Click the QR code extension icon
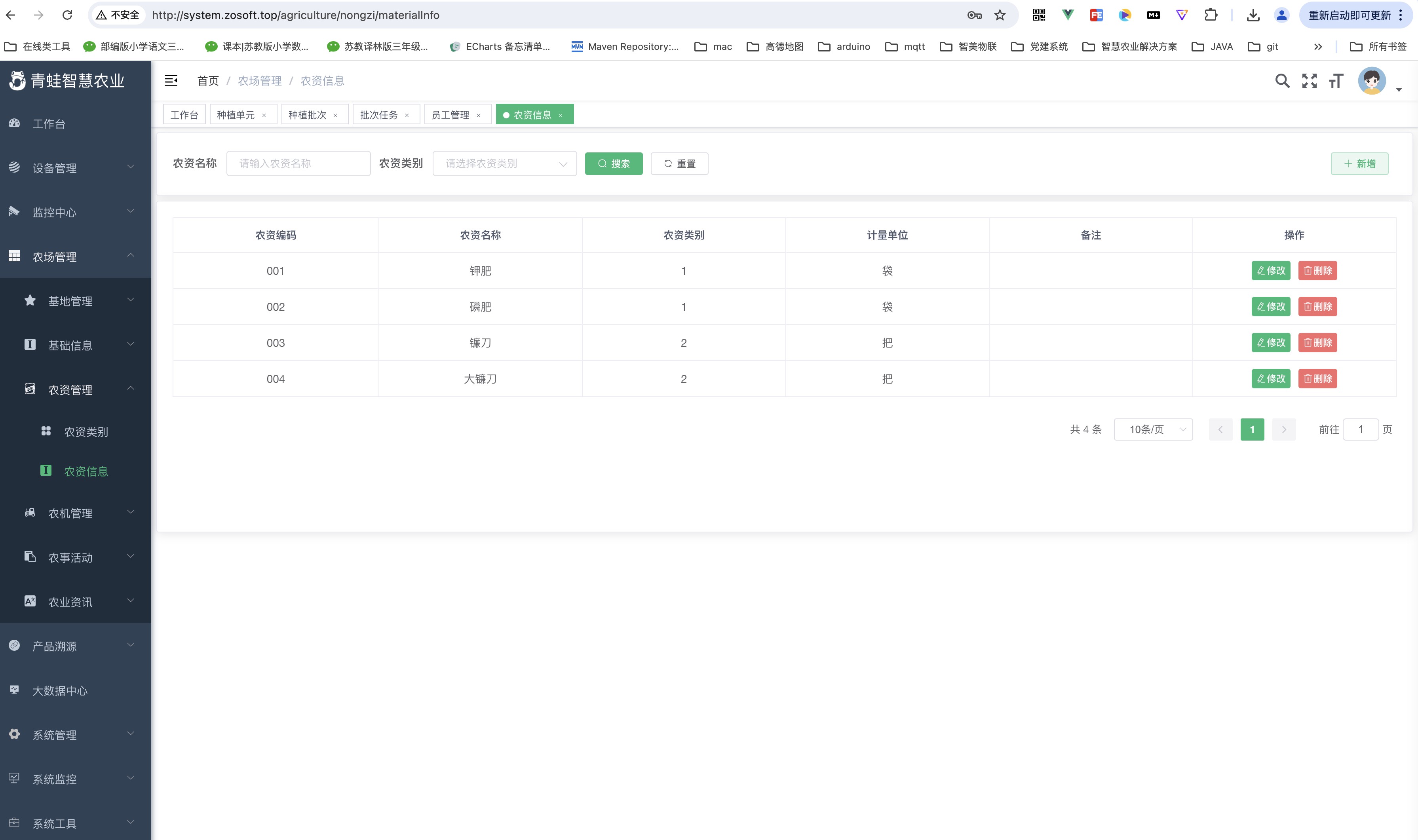 tap(1039, 15)
